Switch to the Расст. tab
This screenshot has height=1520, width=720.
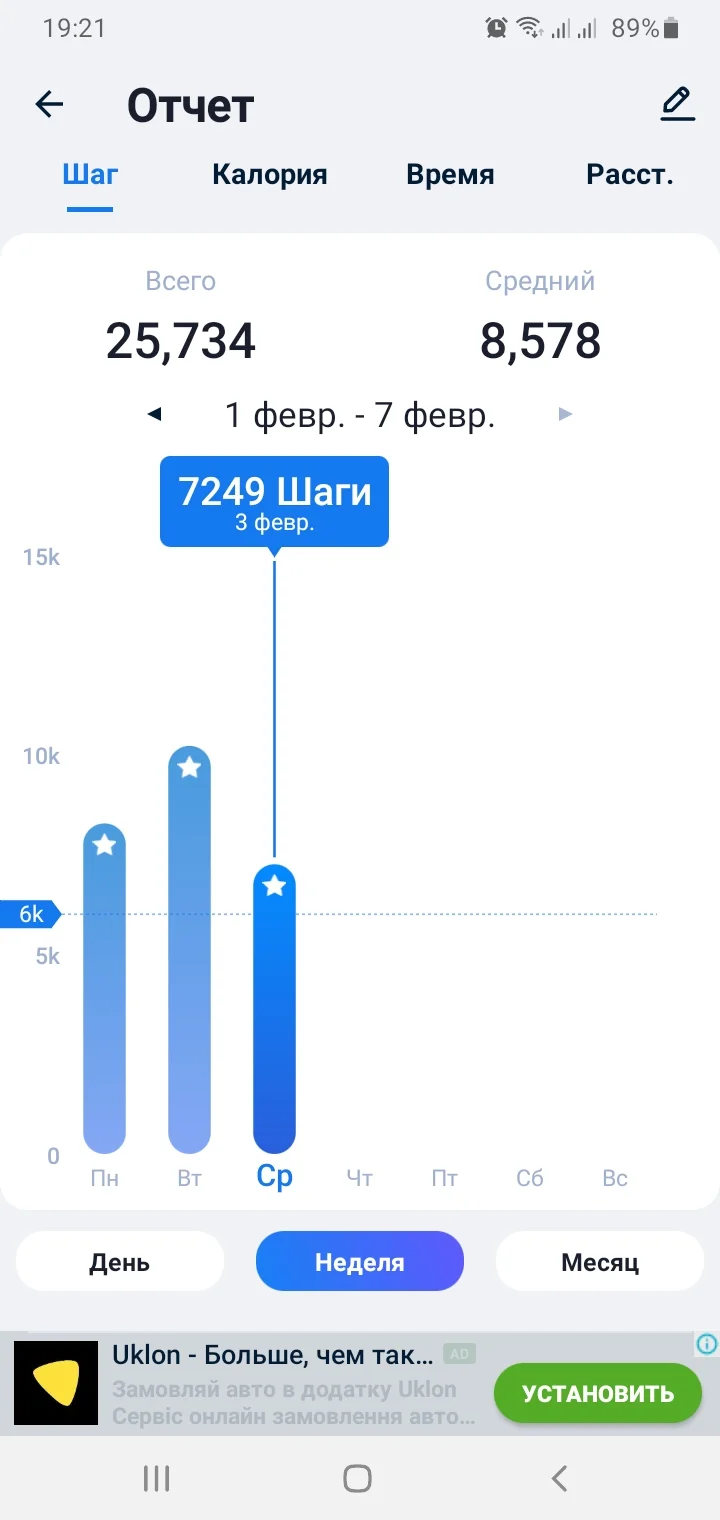[631, 174]
